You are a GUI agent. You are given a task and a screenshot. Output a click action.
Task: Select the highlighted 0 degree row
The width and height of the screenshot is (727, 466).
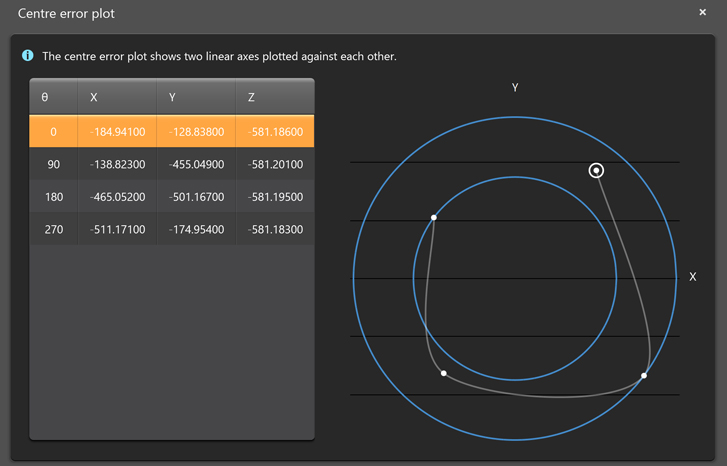[171, 132]
